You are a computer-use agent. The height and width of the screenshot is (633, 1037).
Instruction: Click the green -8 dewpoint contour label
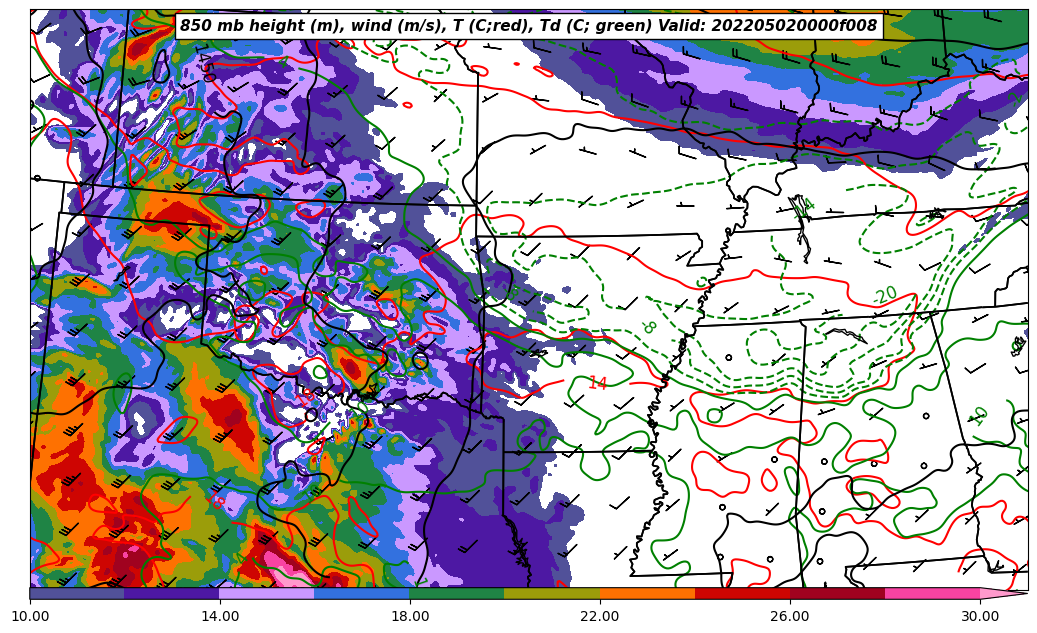649,326
